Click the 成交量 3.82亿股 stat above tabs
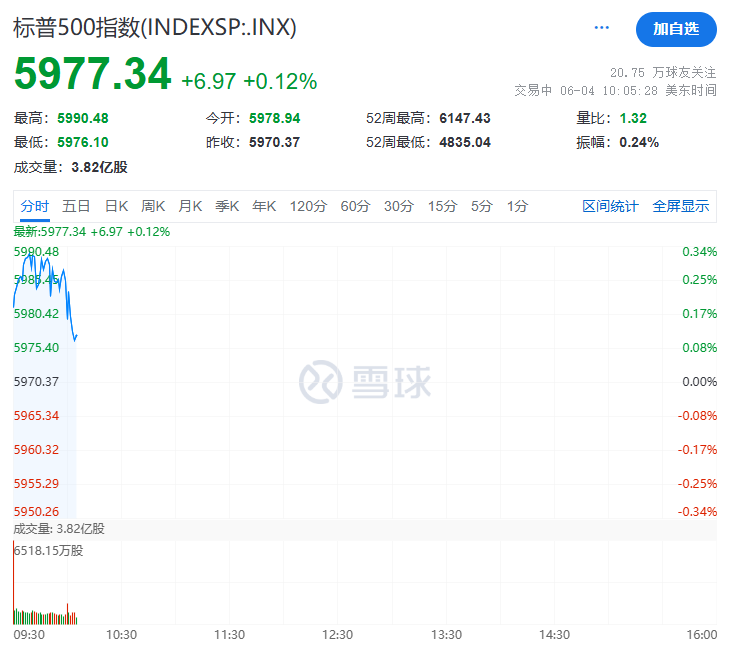This screenshot has height=664, width=729. 71,167
